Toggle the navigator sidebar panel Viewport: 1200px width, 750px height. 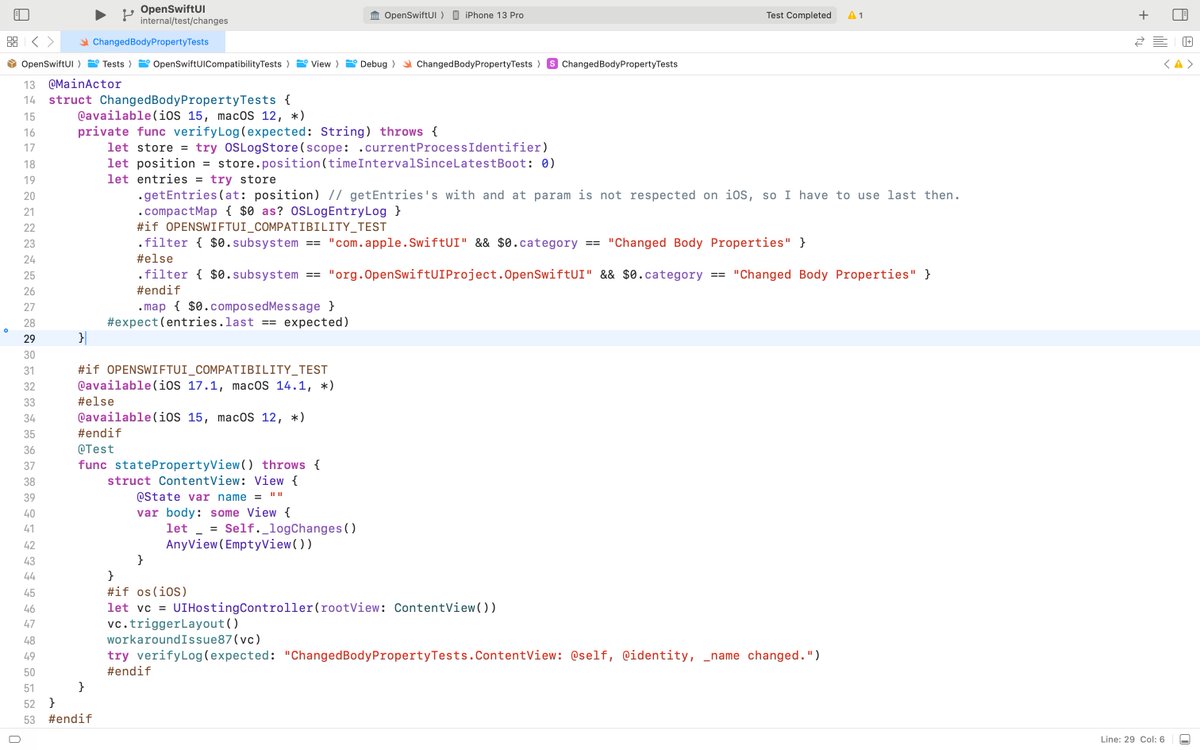[x=21, y=15]
